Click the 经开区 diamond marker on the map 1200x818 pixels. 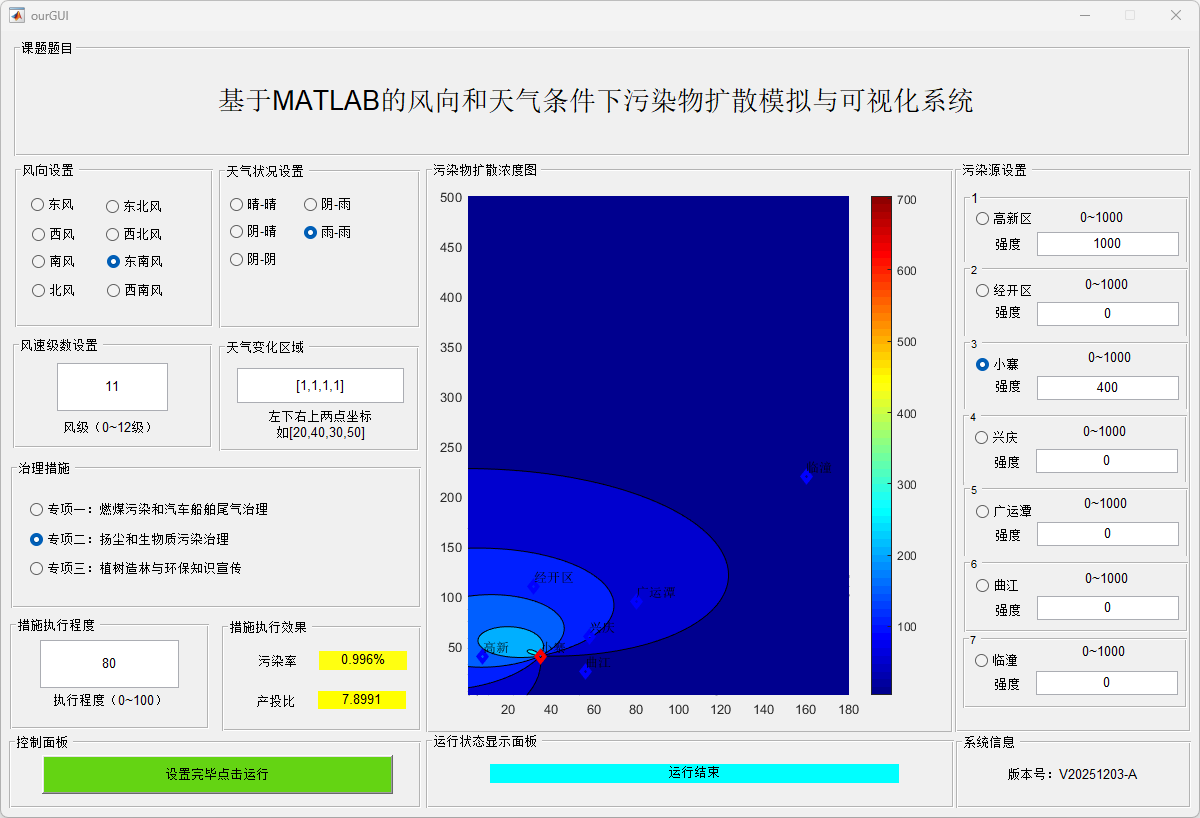click(533, 586)
